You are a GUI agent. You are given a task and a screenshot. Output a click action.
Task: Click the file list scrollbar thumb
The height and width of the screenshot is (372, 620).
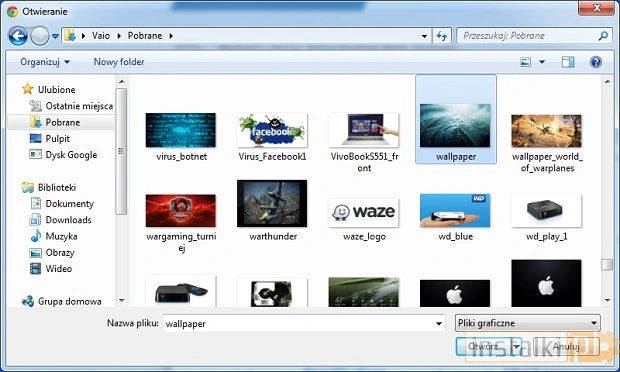(607, 264)
